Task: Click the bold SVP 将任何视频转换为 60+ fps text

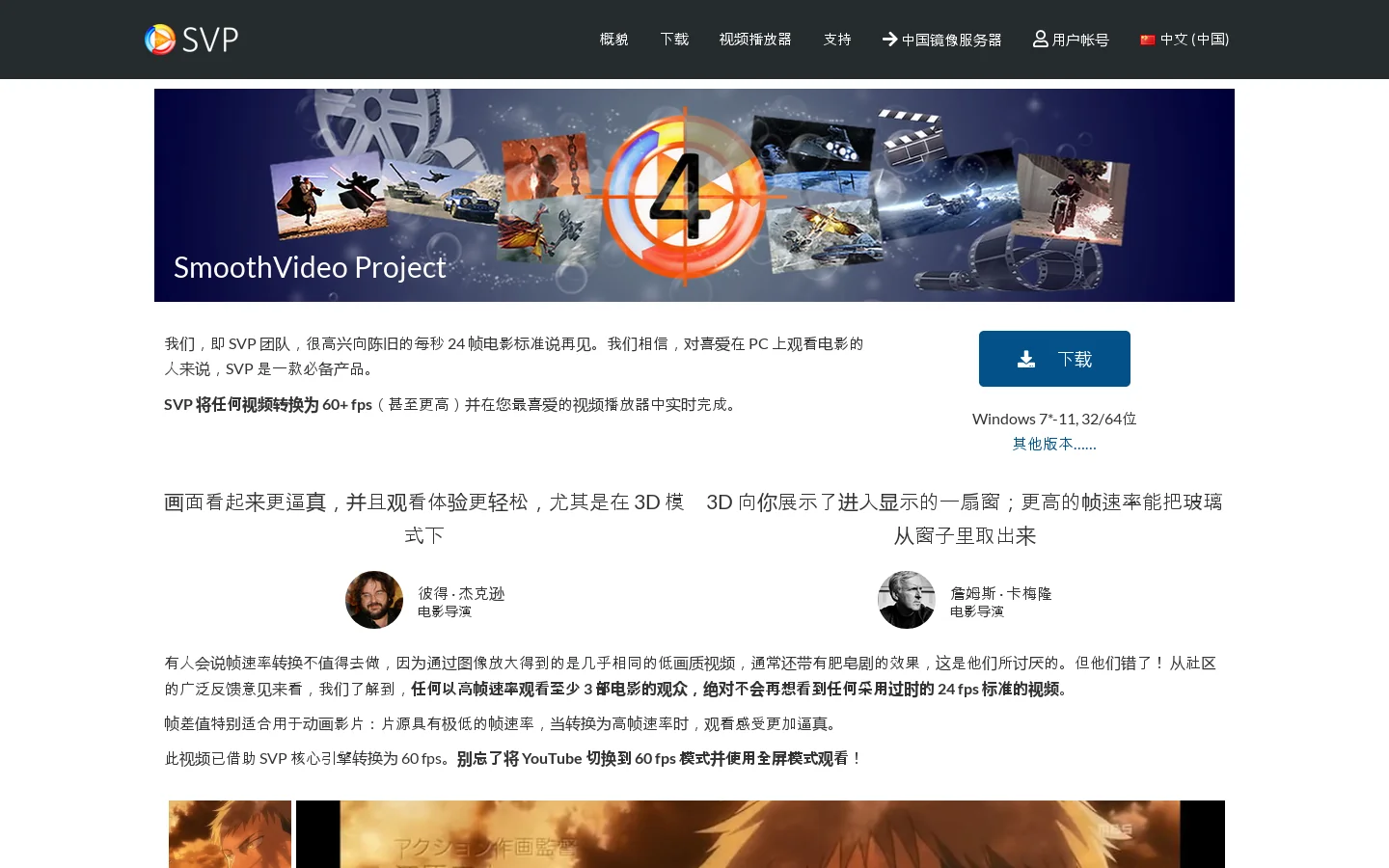Action: (268, 404)
